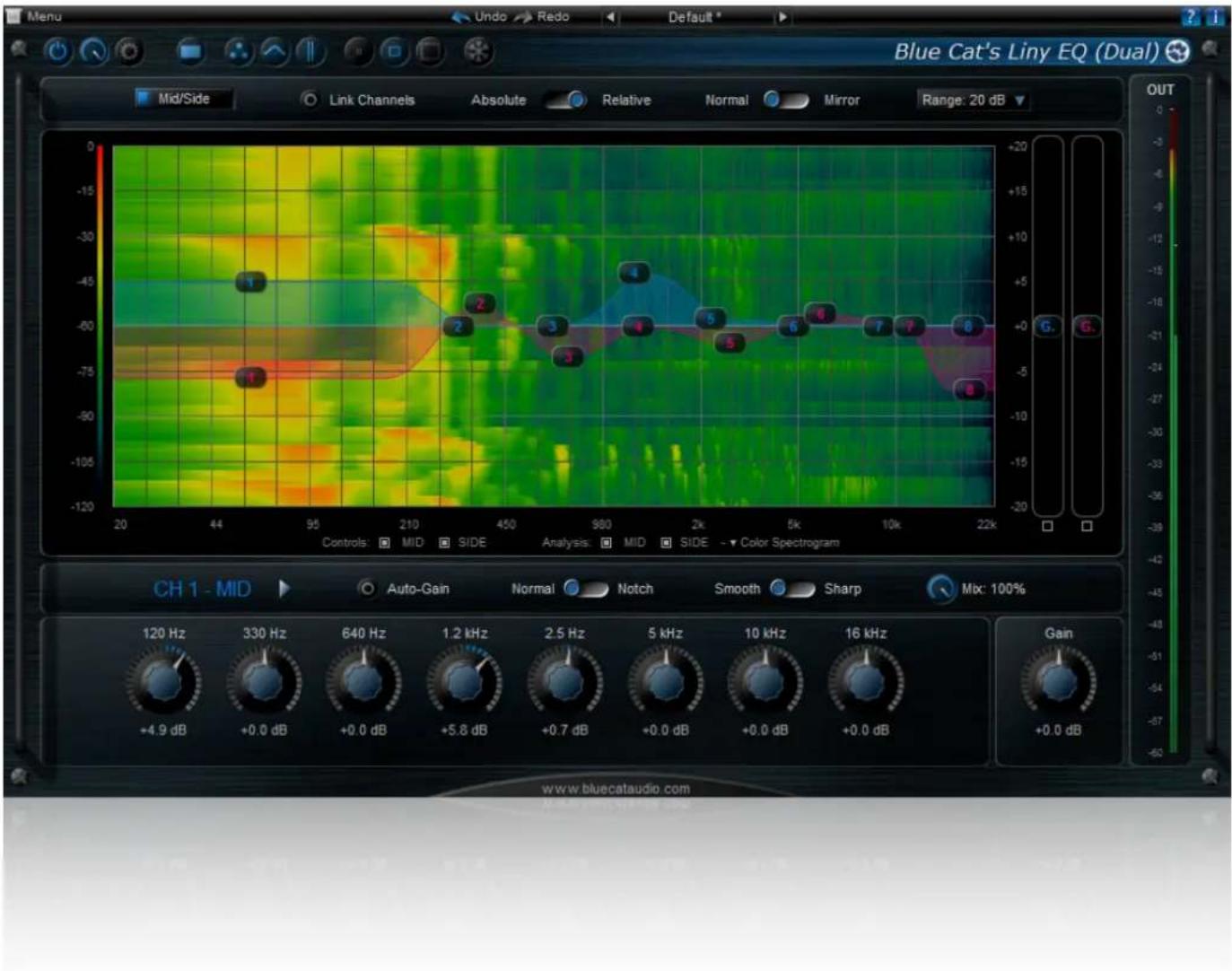Viewport: 1232px width, 971px height.
Task: Enable Auto-Gain option
Action: pyautogui.click(x=366, y=589)
